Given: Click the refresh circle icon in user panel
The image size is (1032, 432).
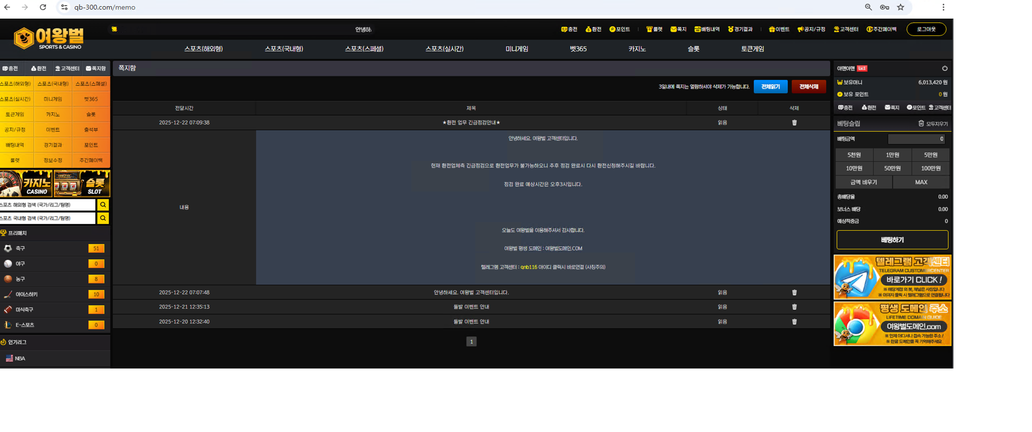Looking at the screenshot, I should tap(944, 69).
